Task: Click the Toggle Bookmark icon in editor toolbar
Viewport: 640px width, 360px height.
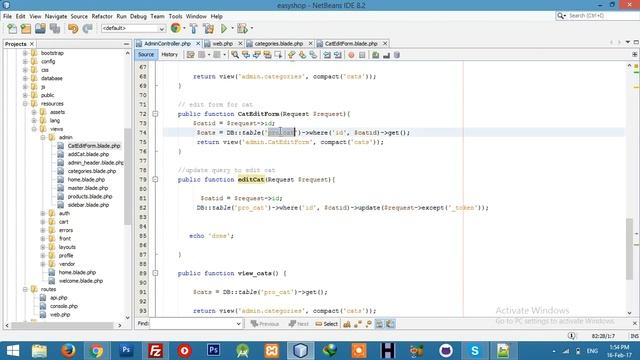Action: coord(313,55)
